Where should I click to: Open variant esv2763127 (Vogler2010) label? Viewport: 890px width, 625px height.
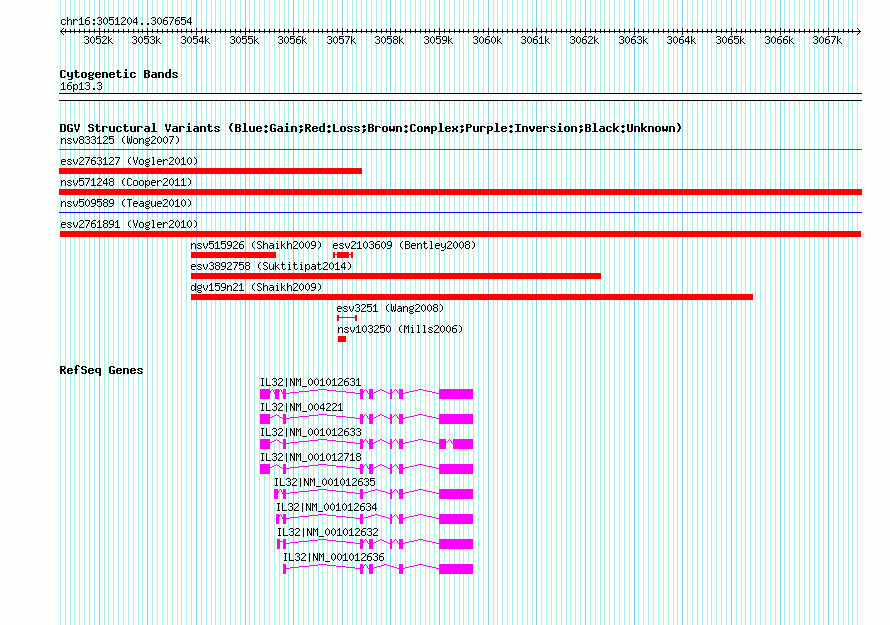point(129,161)
